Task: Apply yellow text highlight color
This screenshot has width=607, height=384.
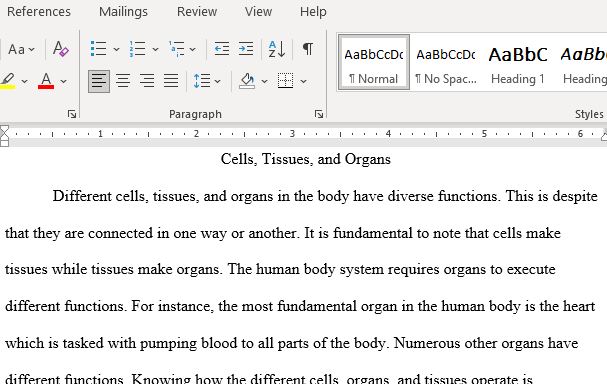Action: pyautogui.click(x=8, y=81)
